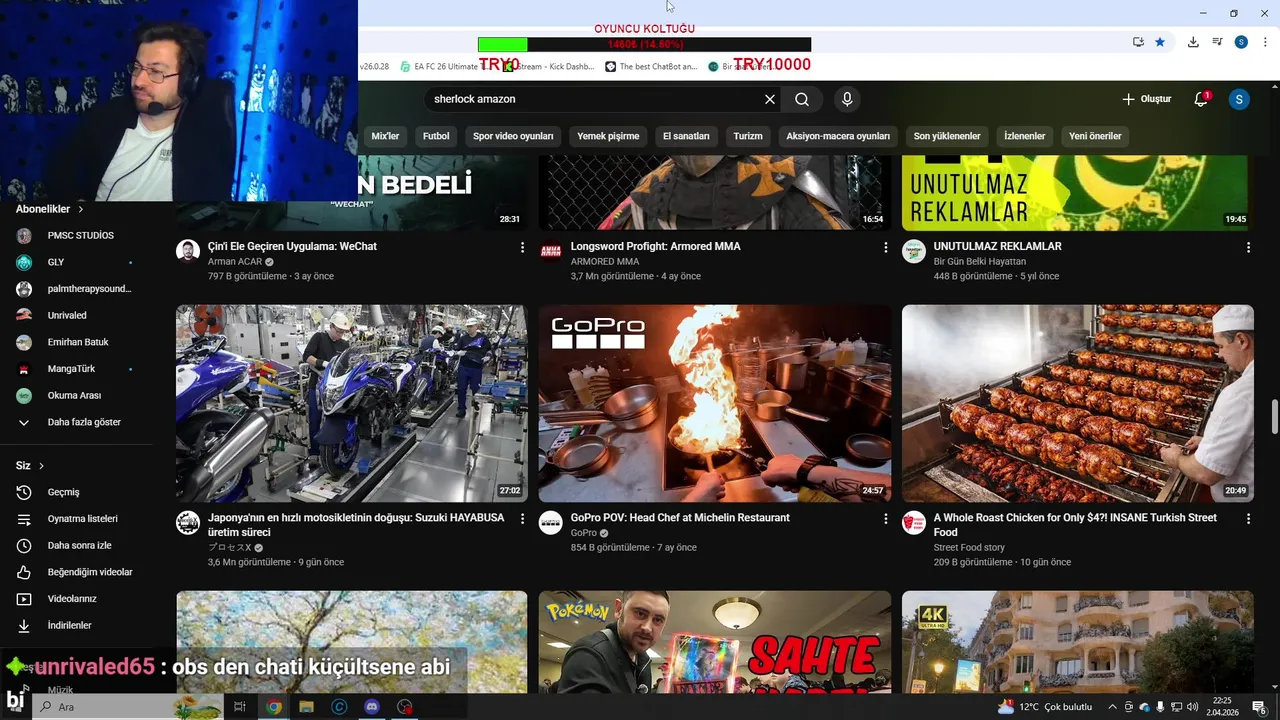Play roast chicken street food thumbnail
This screenshot has height=720, width=1280.
(x=1078, y=403)
